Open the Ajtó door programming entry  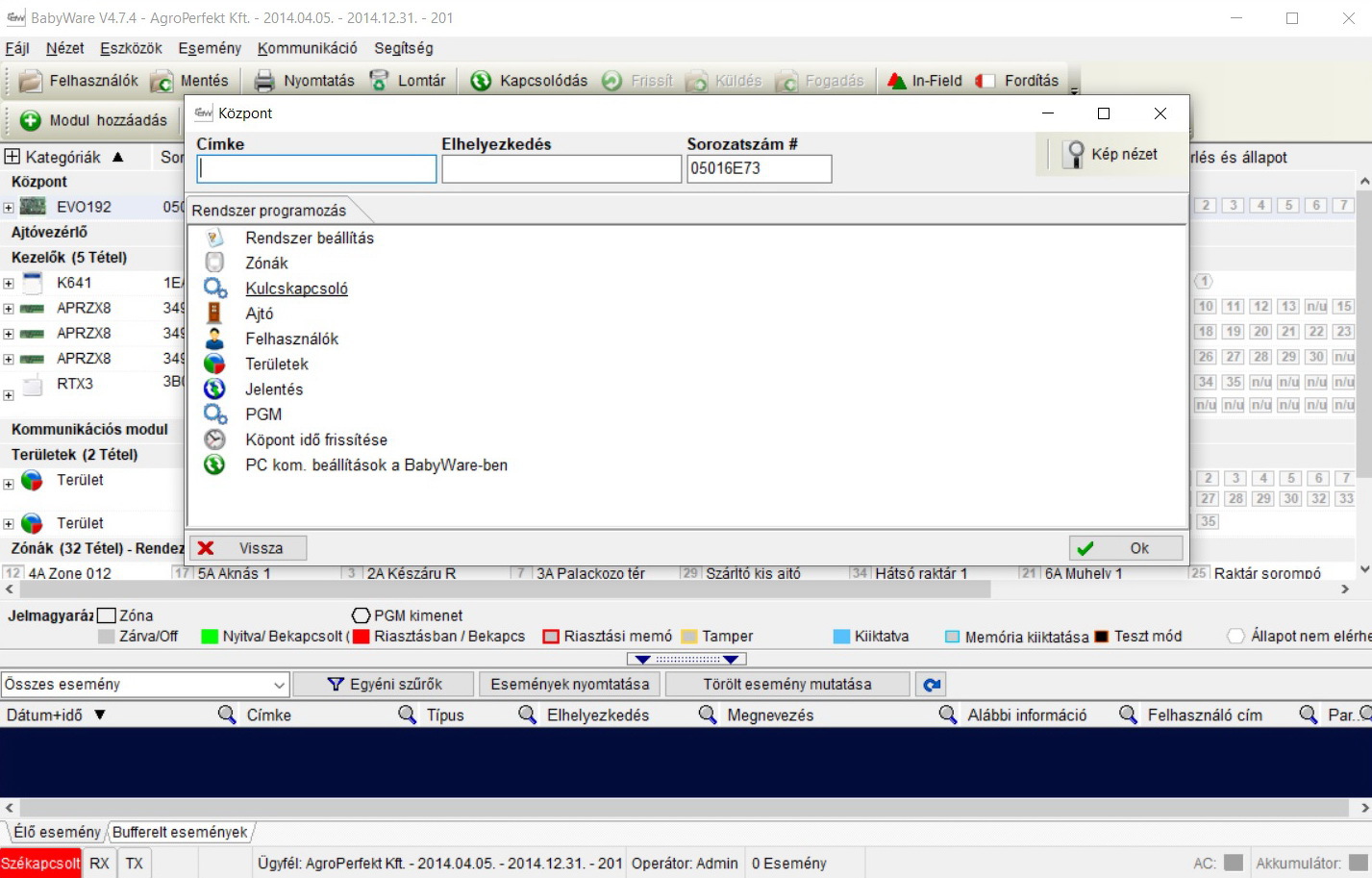(260, 314)
